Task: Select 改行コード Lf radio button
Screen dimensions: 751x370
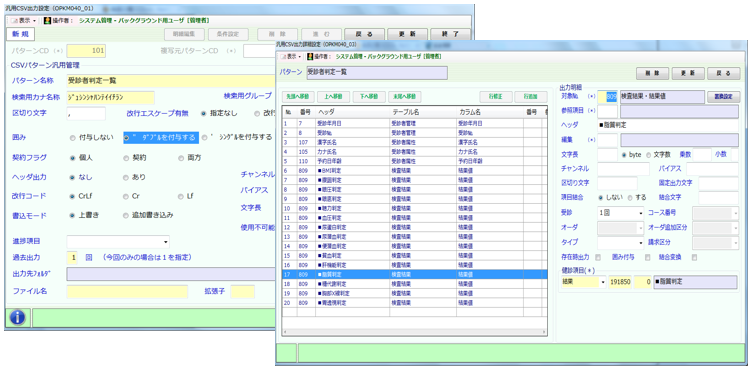Action: 181,196
